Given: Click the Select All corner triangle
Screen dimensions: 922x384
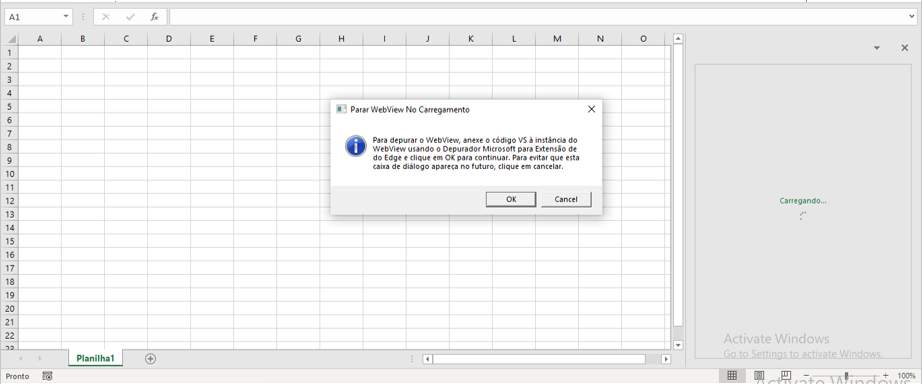Looking at the screenshot, I should pos(10,39).
